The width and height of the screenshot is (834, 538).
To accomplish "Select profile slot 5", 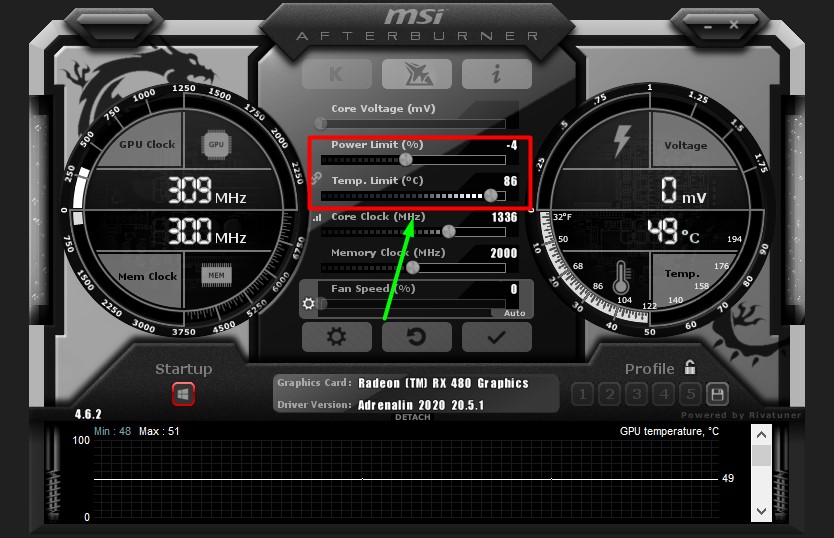I will [690, 394].
